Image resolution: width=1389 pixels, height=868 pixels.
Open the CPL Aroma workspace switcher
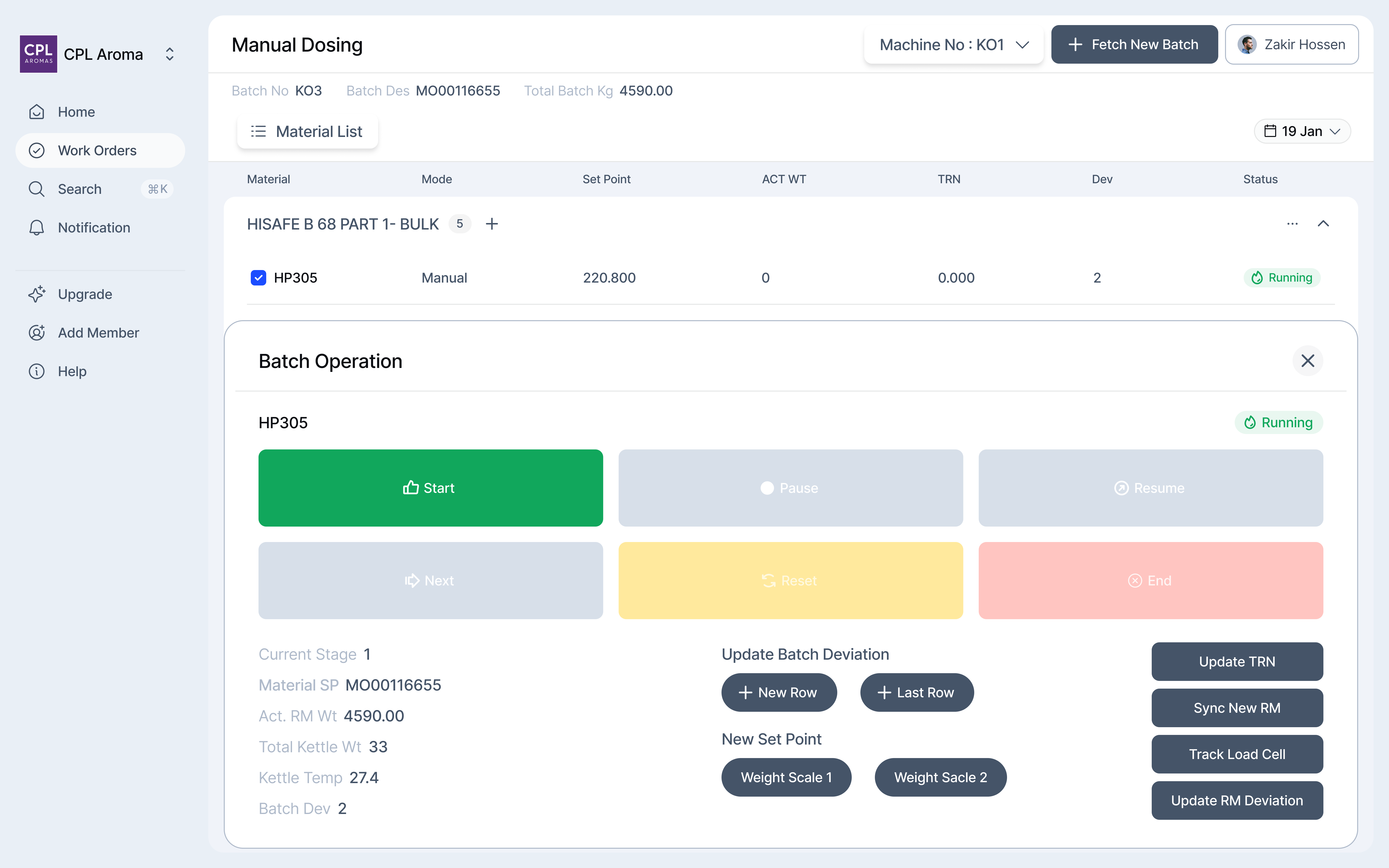169,54
